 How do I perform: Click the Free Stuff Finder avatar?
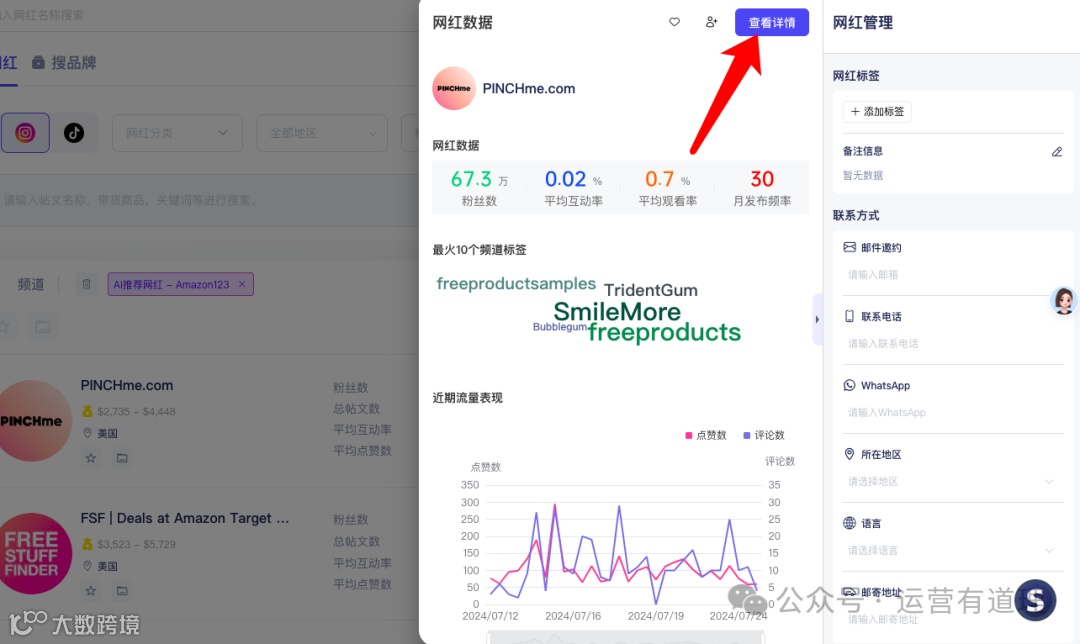(32, 554)
